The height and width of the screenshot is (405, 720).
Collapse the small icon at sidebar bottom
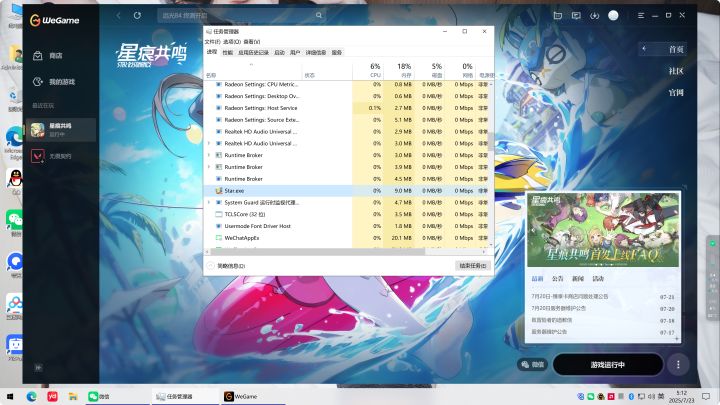point(38,367)
